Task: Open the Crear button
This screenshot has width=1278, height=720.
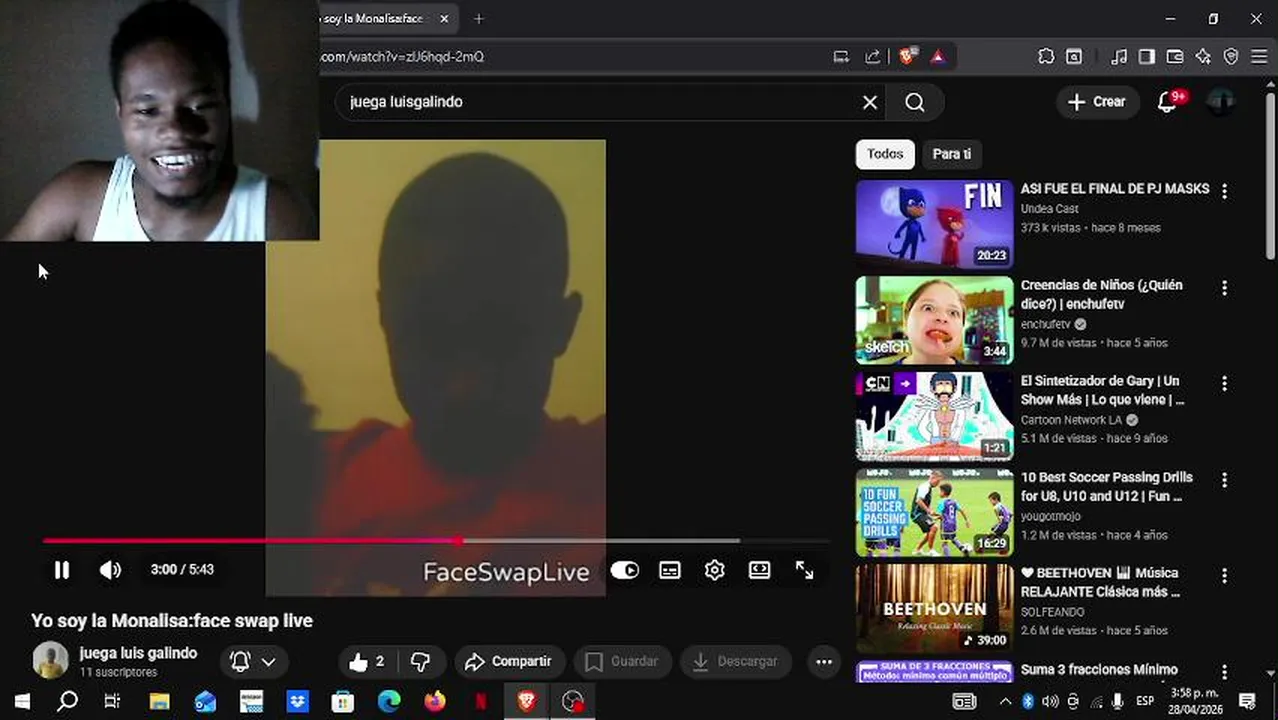Action: (x=1097, y=102)
